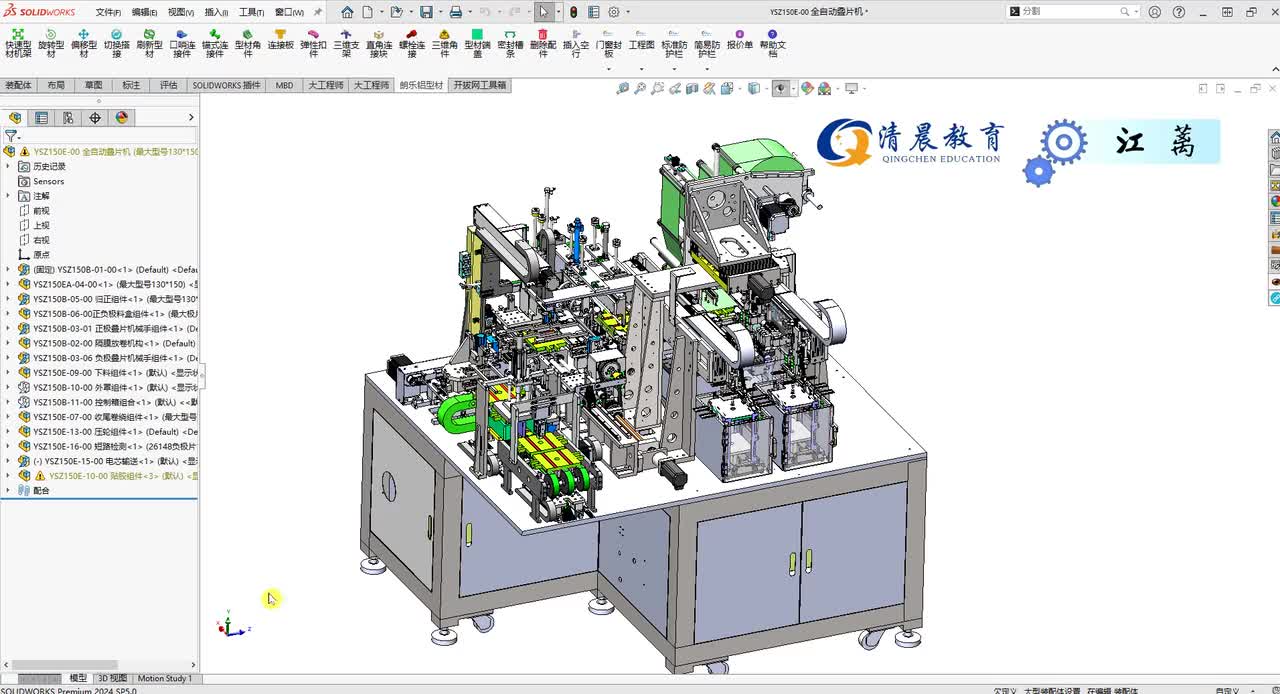Switch to the SOLIDWORKS 插件 tab

point(227,85)
